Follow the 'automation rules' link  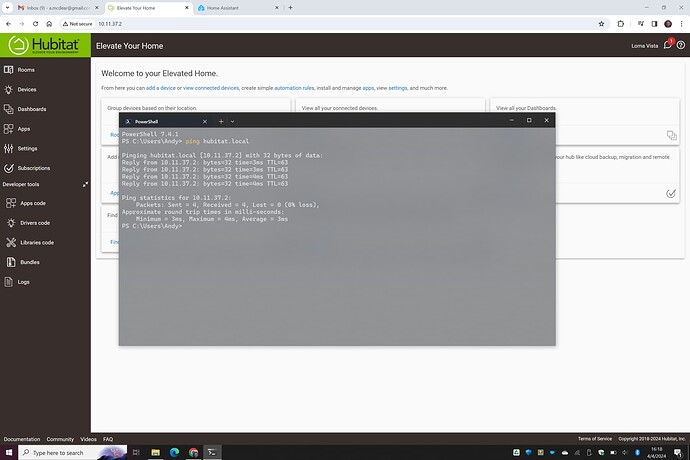tap(294, 88)
